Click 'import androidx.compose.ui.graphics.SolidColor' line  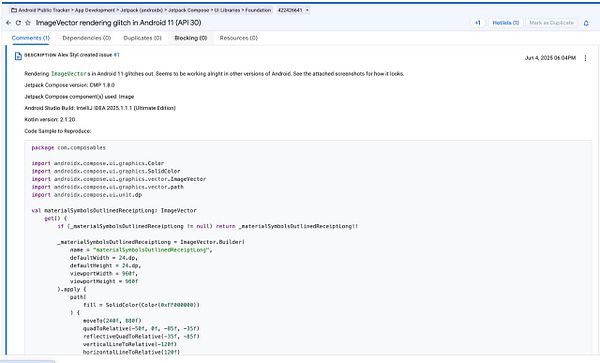click(x=106, y=171)
